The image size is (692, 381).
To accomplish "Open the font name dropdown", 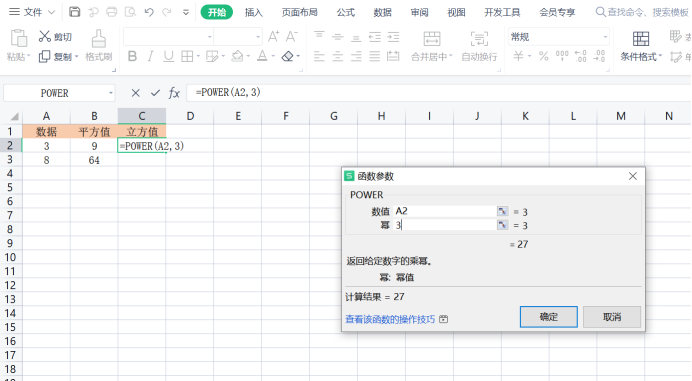I will pyautogui.click(x=210, y=37).
